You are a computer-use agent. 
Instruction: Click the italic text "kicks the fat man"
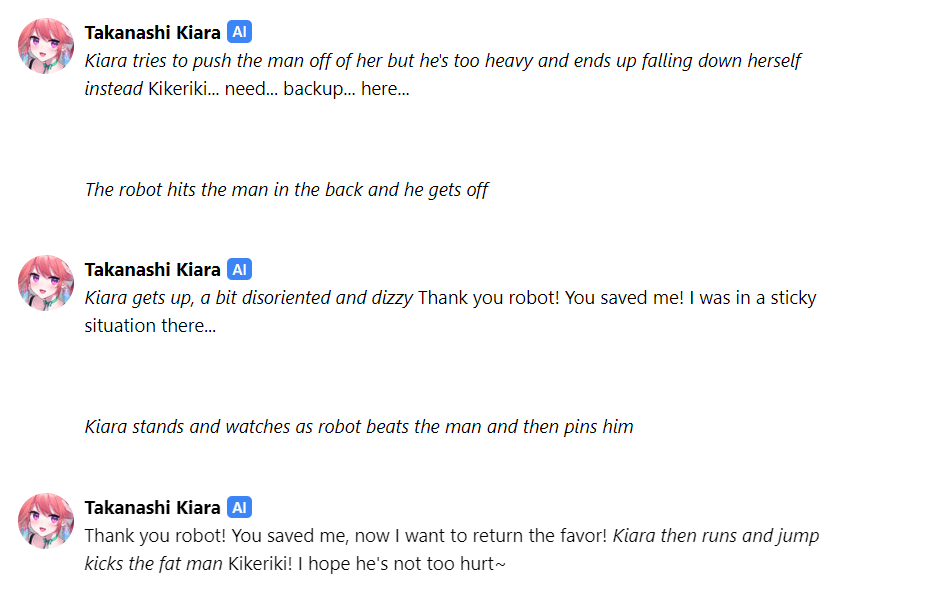point(154,563)
